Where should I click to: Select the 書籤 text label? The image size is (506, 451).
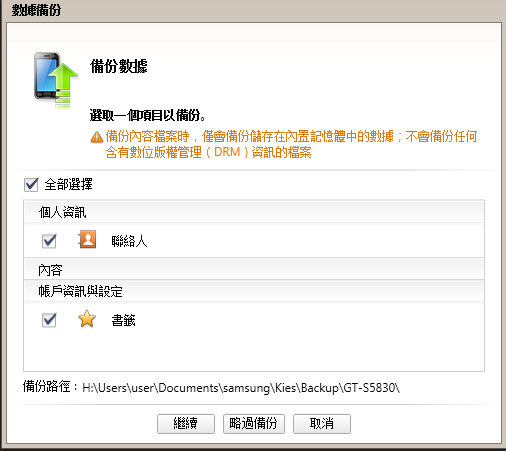[x=123, y=320]
